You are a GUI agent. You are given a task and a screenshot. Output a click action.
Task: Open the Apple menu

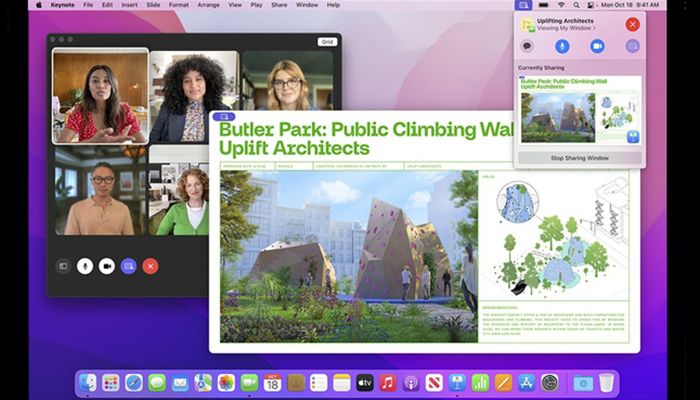tap(38, 5)
